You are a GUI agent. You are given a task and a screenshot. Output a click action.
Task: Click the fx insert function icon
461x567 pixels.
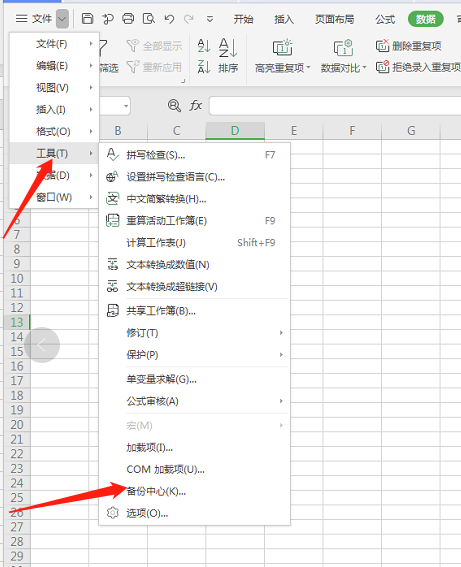[196, 106]
